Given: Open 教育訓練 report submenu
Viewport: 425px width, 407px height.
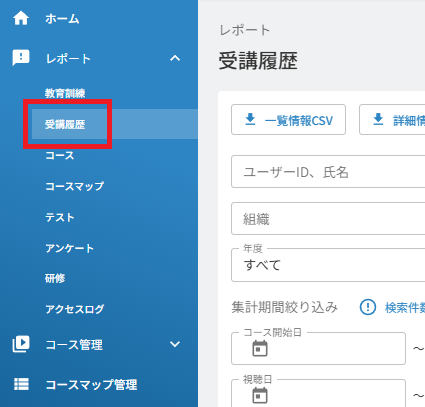Looking at the screenshot, I should coord(65,93).
